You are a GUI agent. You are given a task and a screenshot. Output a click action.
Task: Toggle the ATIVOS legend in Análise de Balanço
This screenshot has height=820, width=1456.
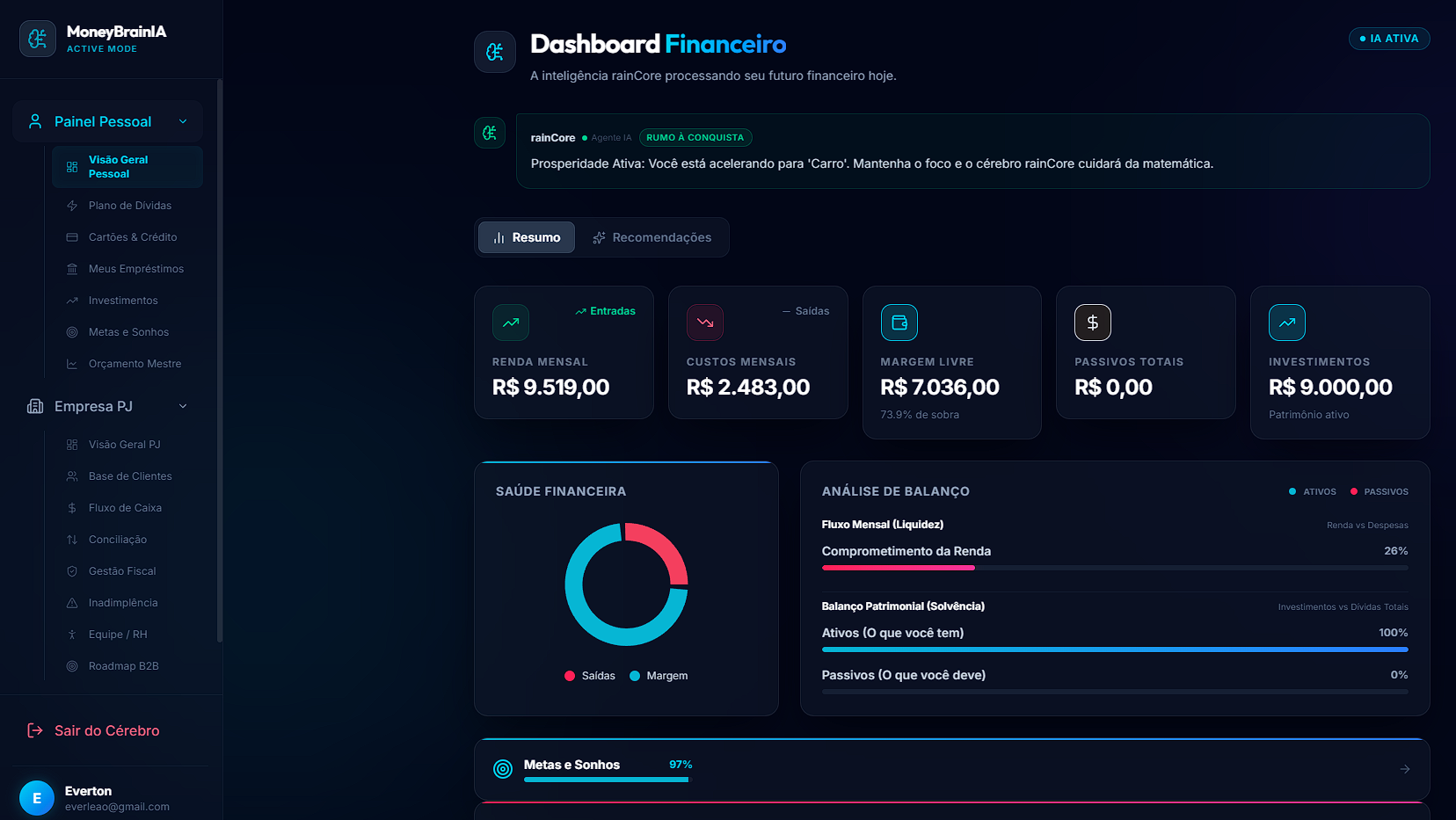(1313, 491)
